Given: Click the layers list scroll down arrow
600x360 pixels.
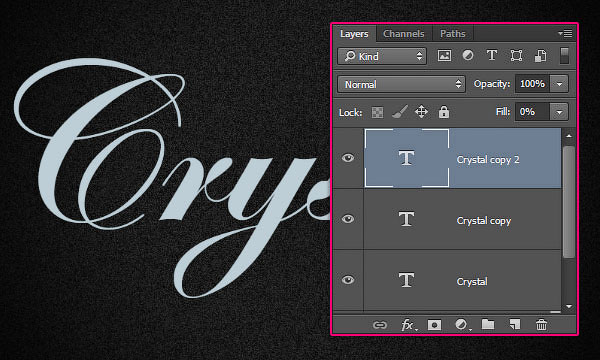Looking at the screenshot, I should click(x=569, y=306).
